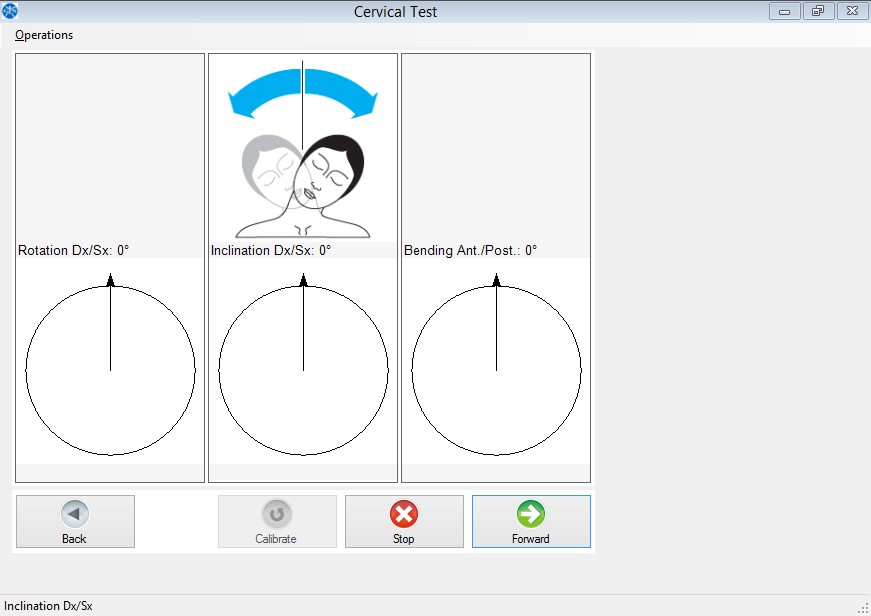Screen dimensions: 871x616
Task: Close the Cervical Test window
Action: [853, 11]
